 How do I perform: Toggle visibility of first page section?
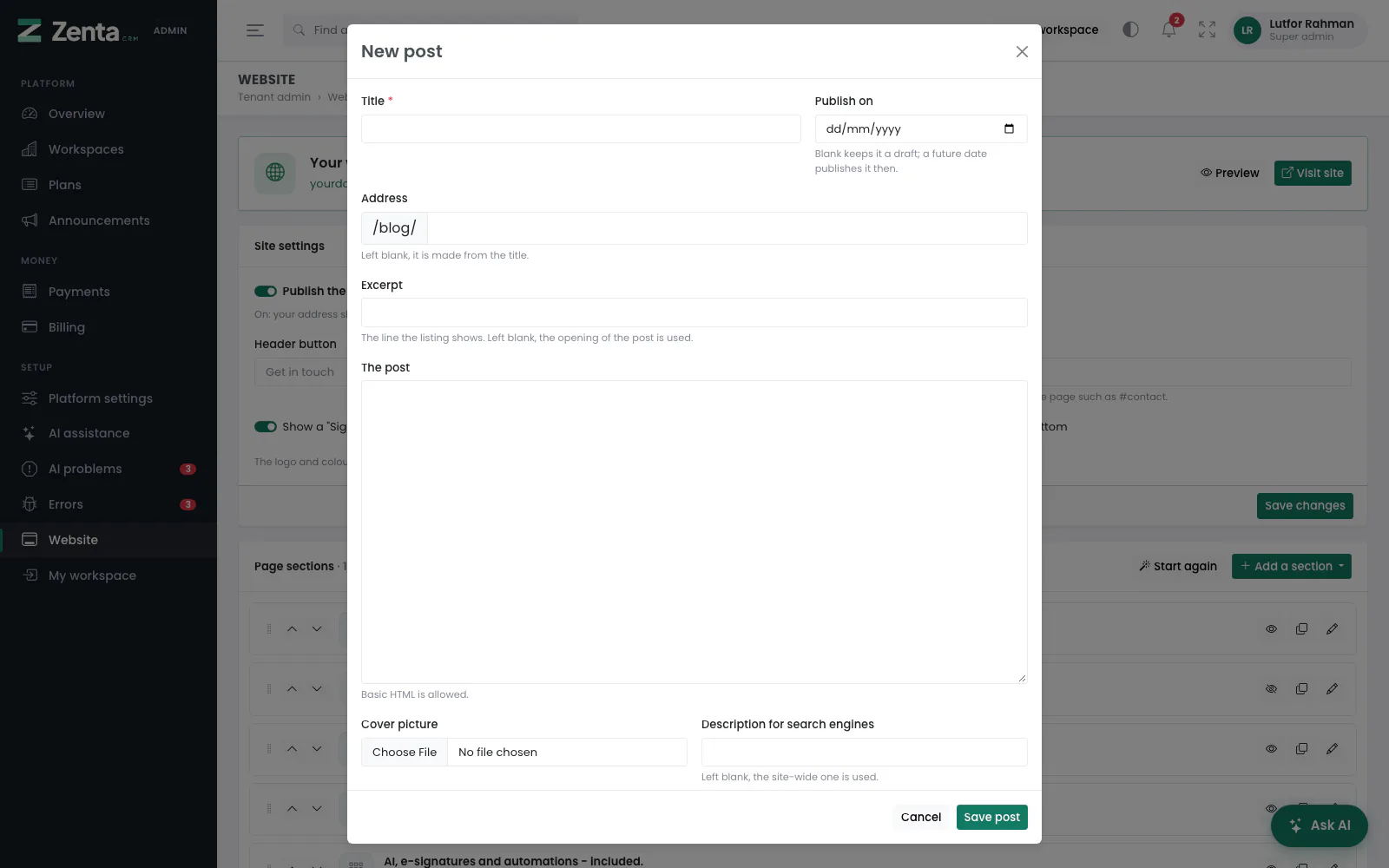tap(1271, 628)
